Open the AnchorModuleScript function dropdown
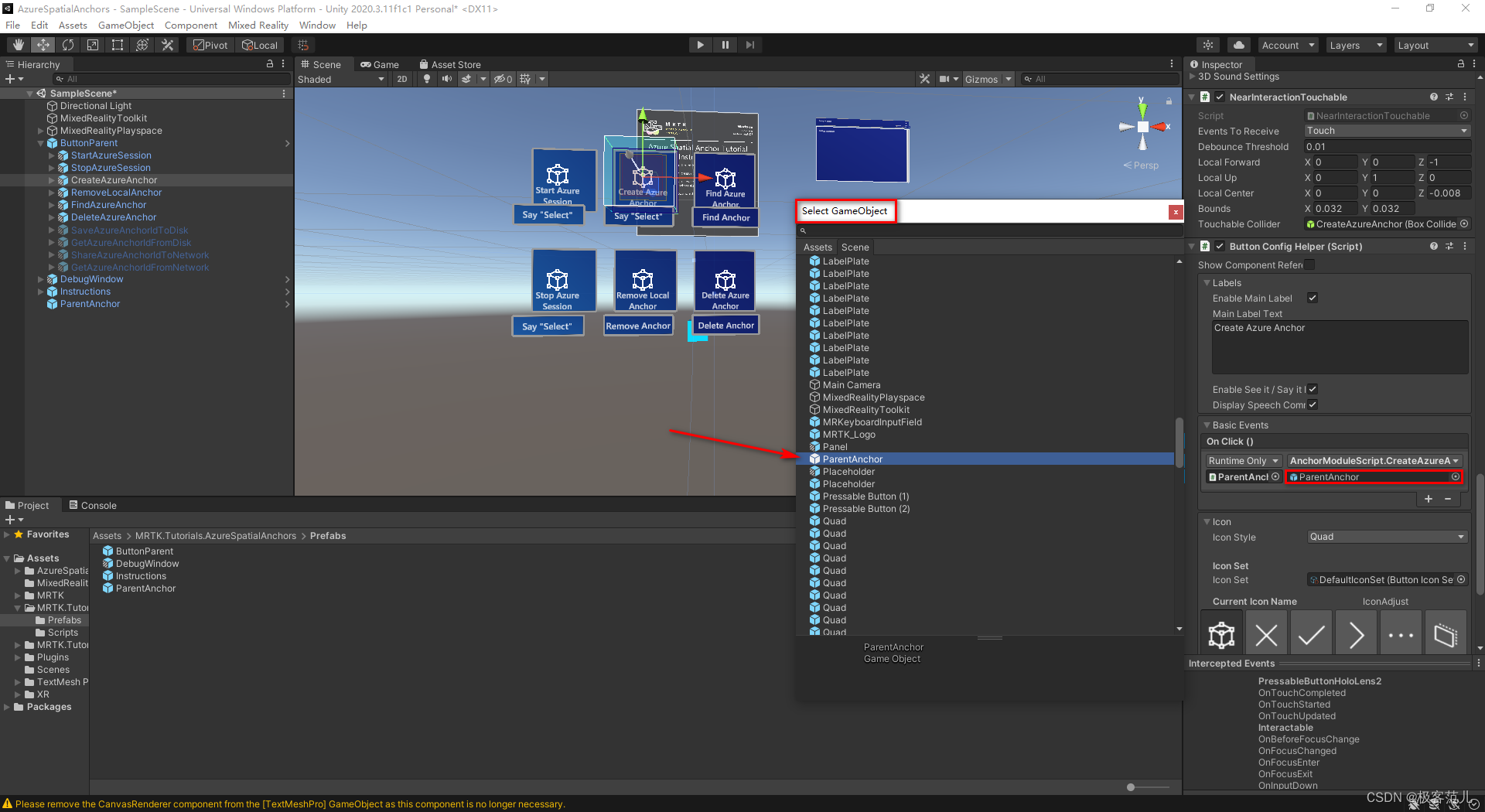Image resolution: width=1485 pixels, height=812 pixels. point(1374,461)
